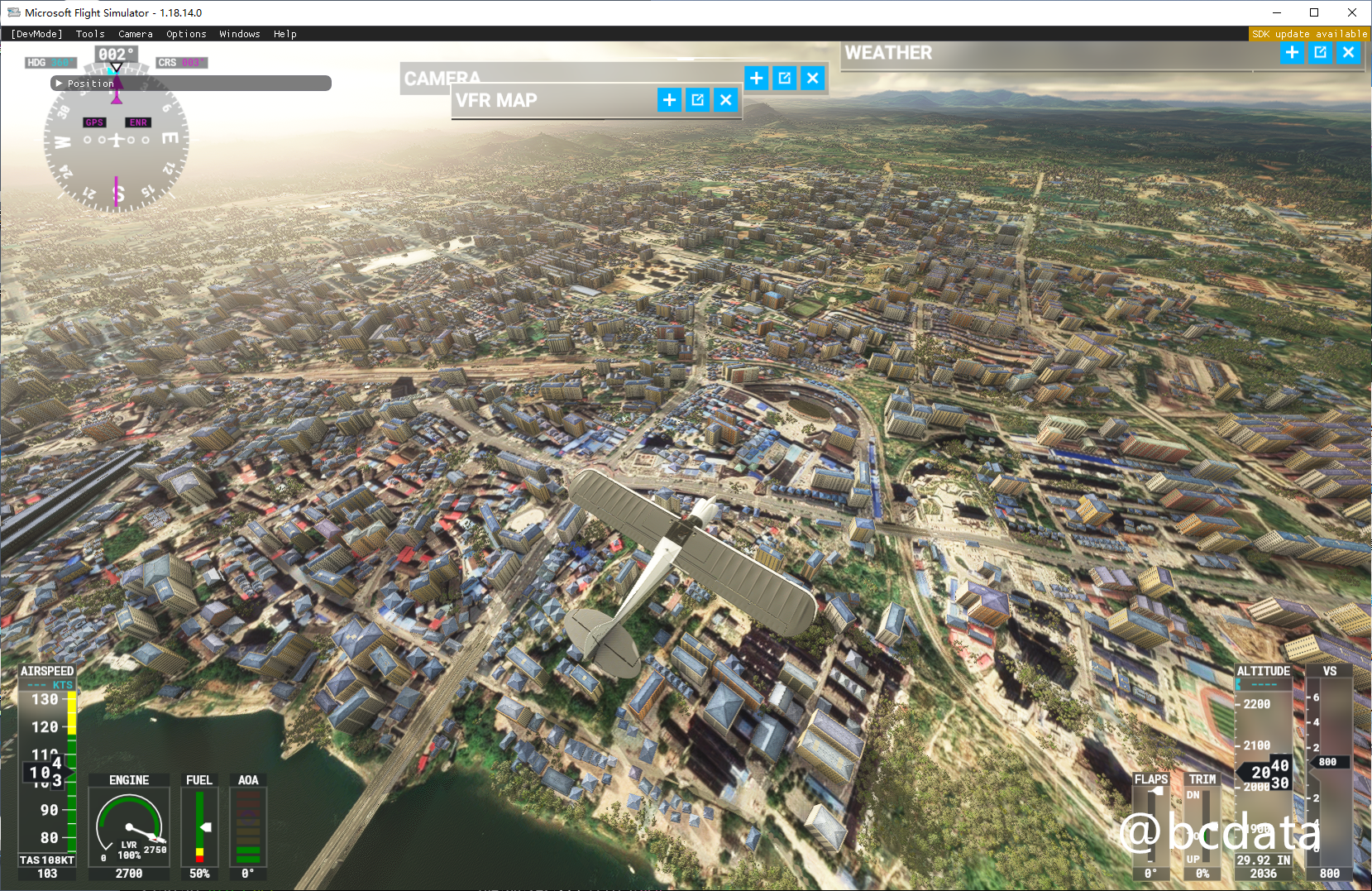The image size is (1372, 891).
Task: Click the engine RPM dial gauge
Action: [x=129, y=826]
